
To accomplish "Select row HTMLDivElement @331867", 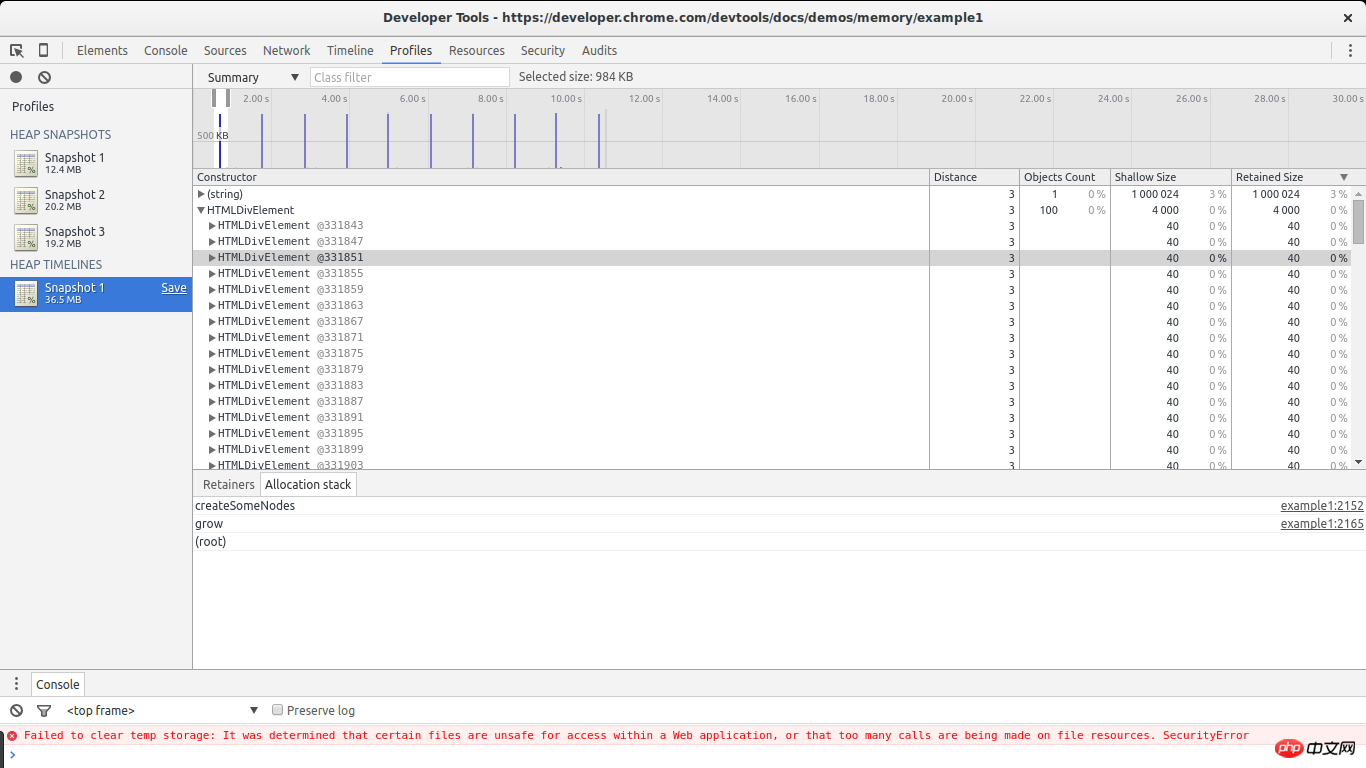I will point(772,322).
